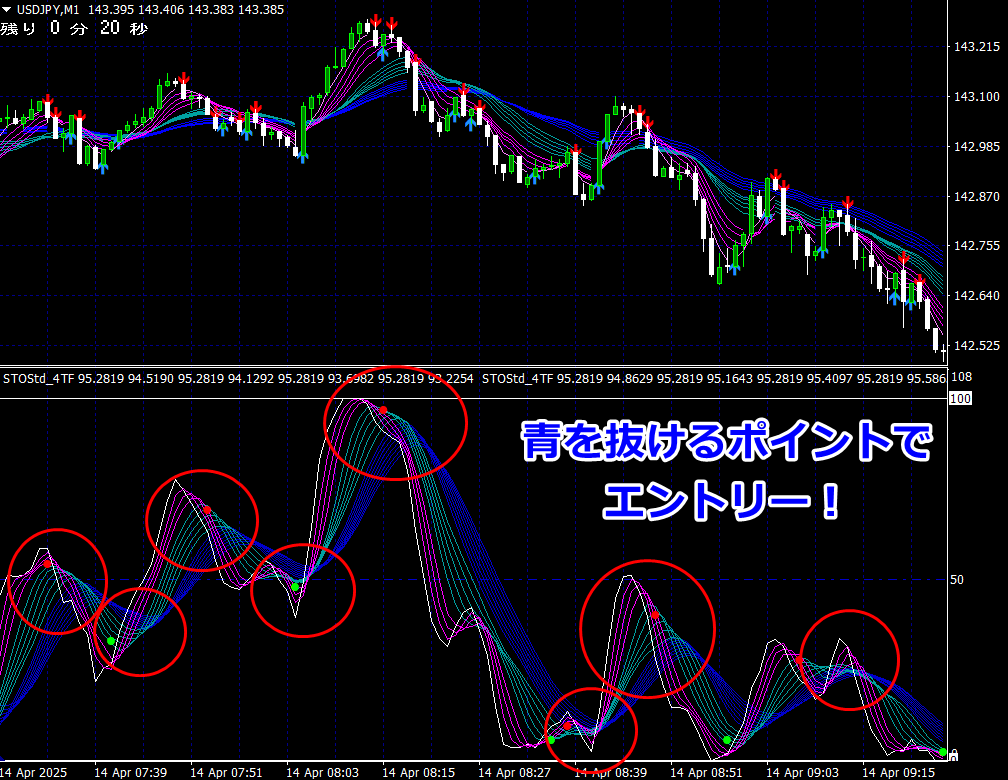
Task: Select the green dot inside the circle above 07:39
Action: tap(111, 641)
